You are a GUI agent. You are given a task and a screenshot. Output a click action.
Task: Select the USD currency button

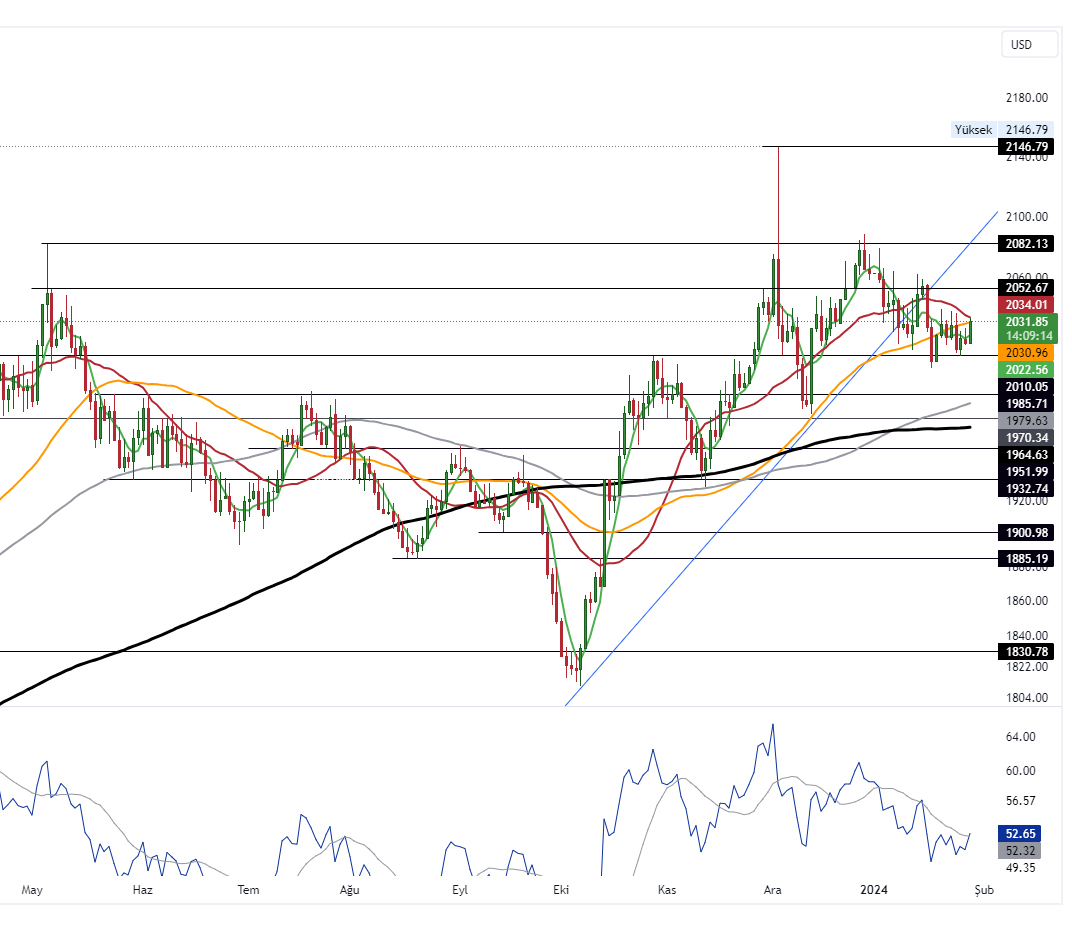[1029, 44]
